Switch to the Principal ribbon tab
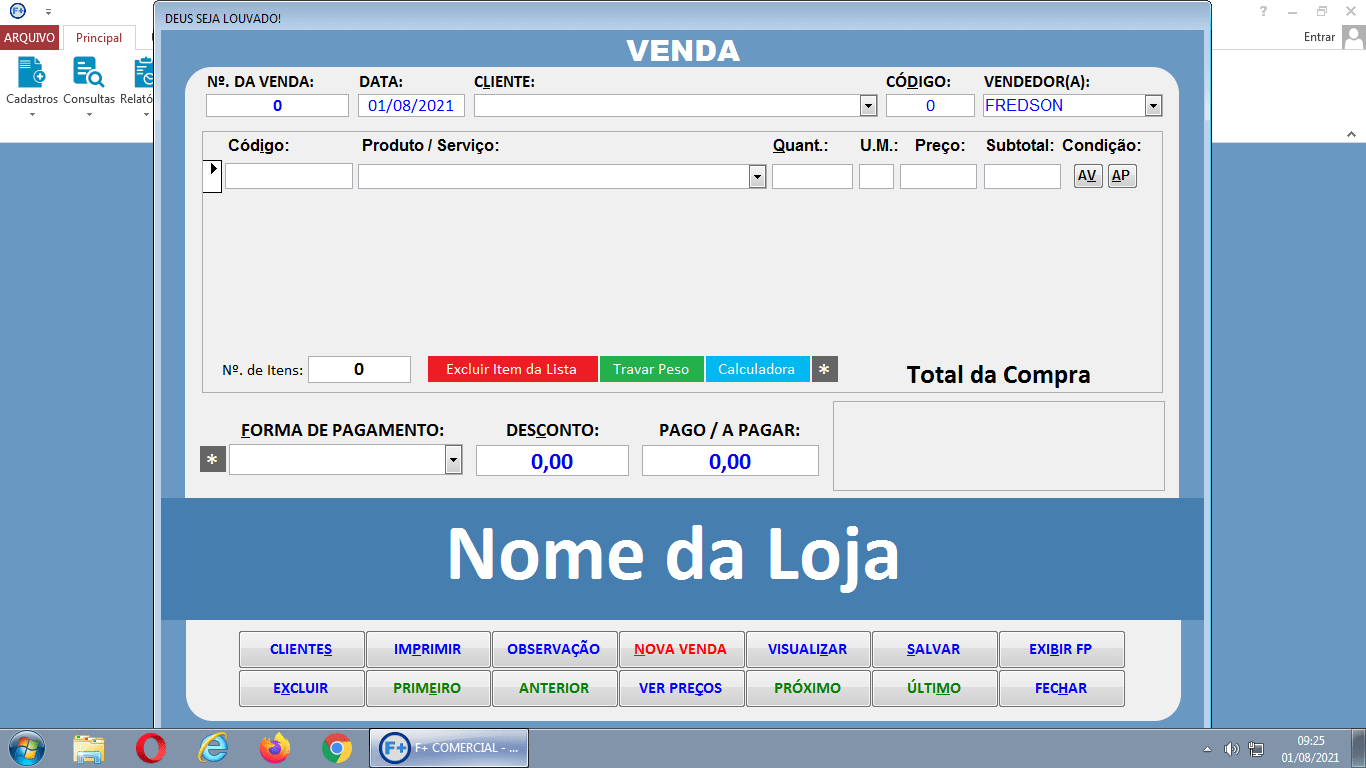 click(99, 38)
